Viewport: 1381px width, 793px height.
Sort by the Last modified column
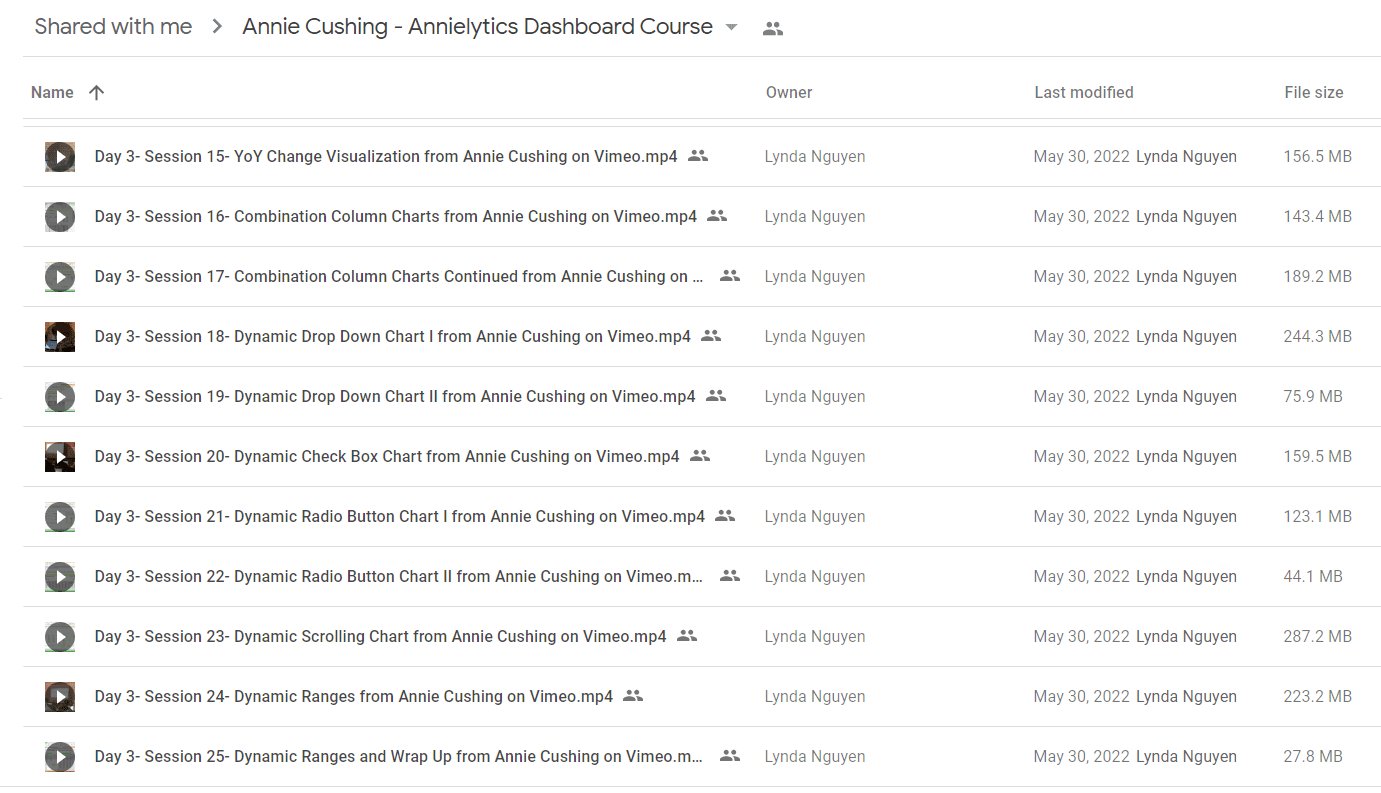pyautogui.click(x=1084, y=92)
